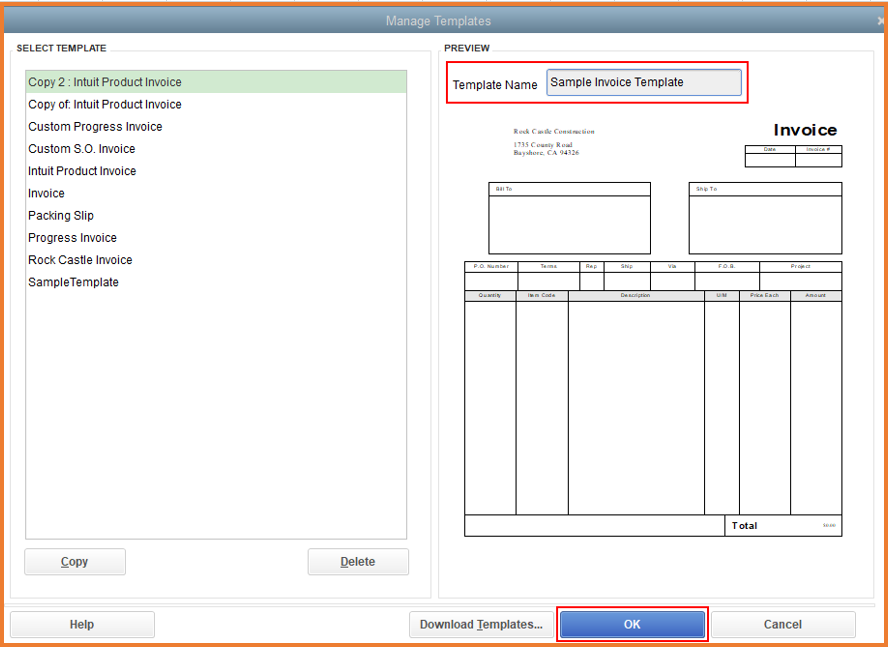Select the SampleTemplate entry

click(216, 282)
